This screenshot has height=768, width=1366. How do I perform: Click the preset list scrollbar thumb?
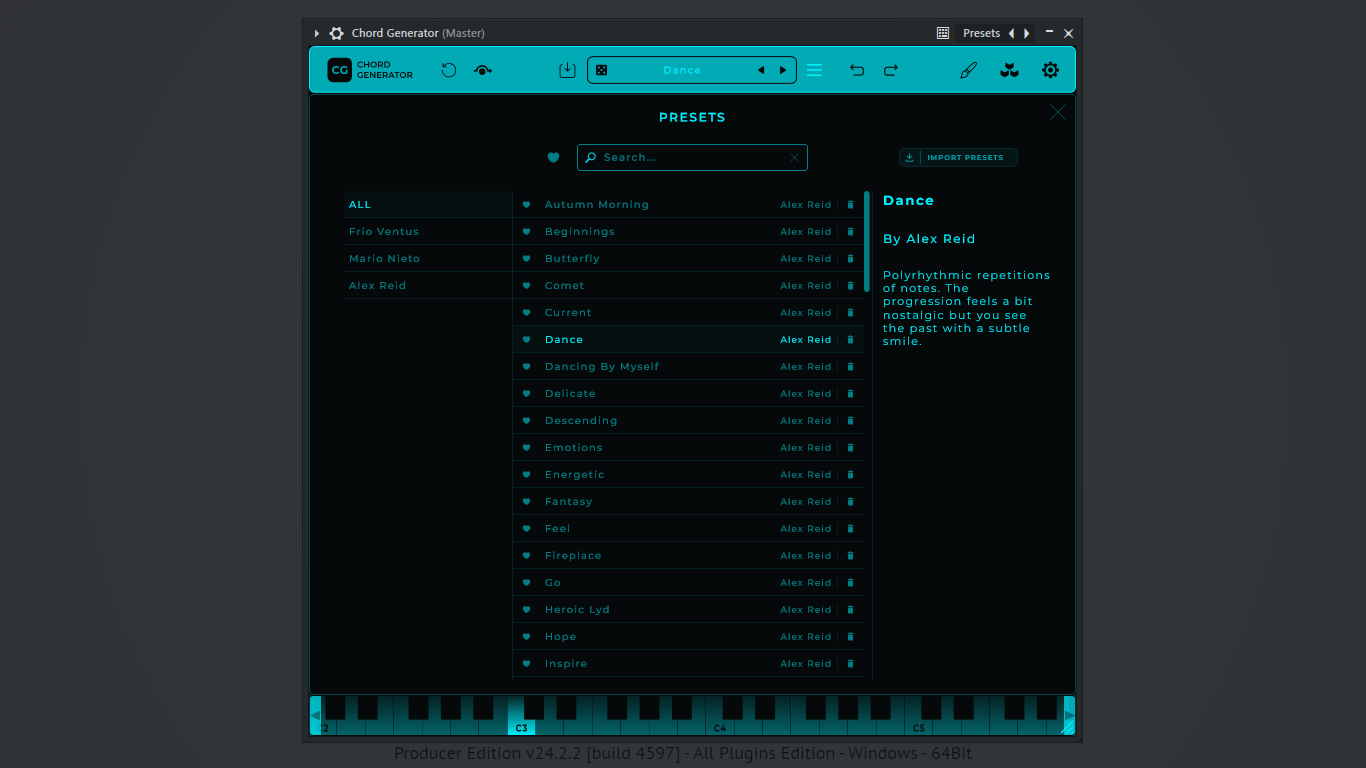867,241
